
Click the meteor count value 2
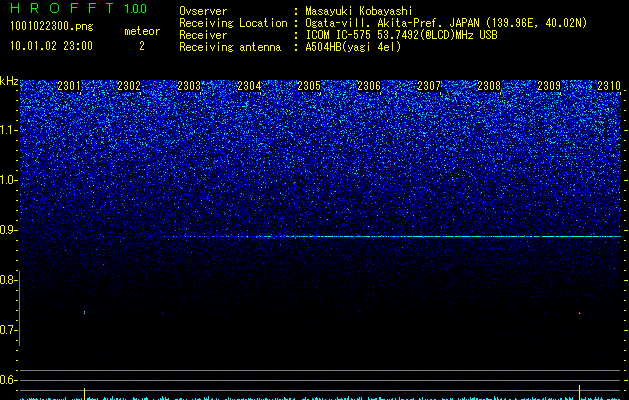tap(142, 46)
